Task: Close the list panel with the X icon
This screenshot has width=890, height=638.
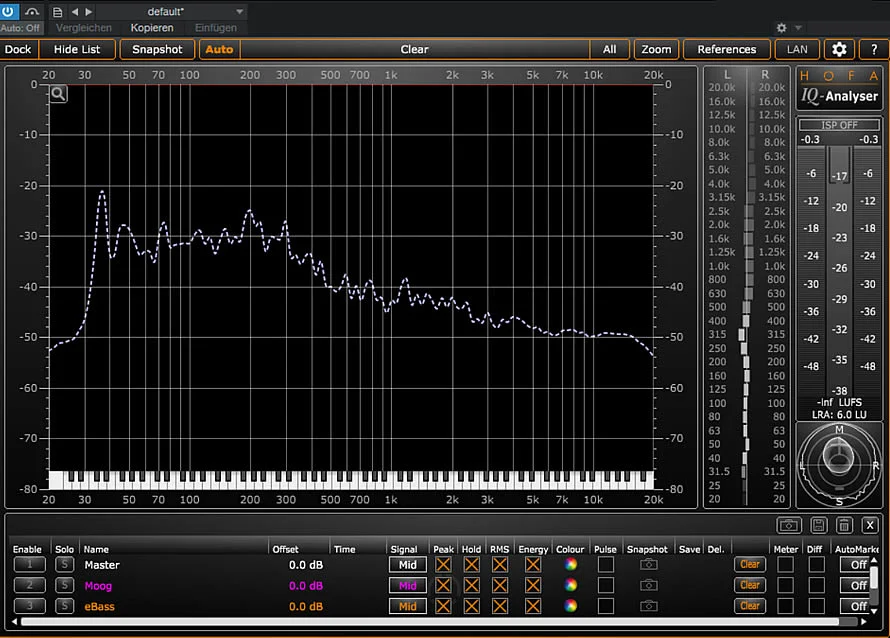Action: 870,526
